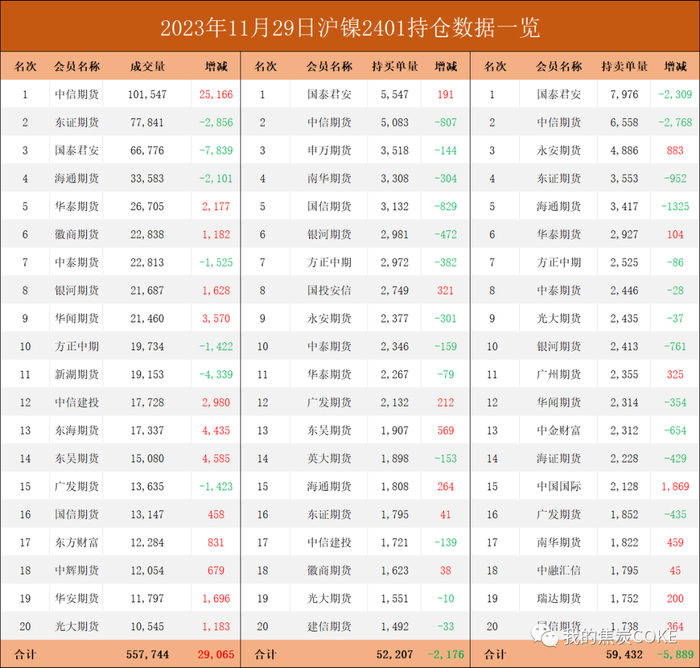700x668 pixels.
Task: Select the '持卖单量' column header
Action: (624, 67)
